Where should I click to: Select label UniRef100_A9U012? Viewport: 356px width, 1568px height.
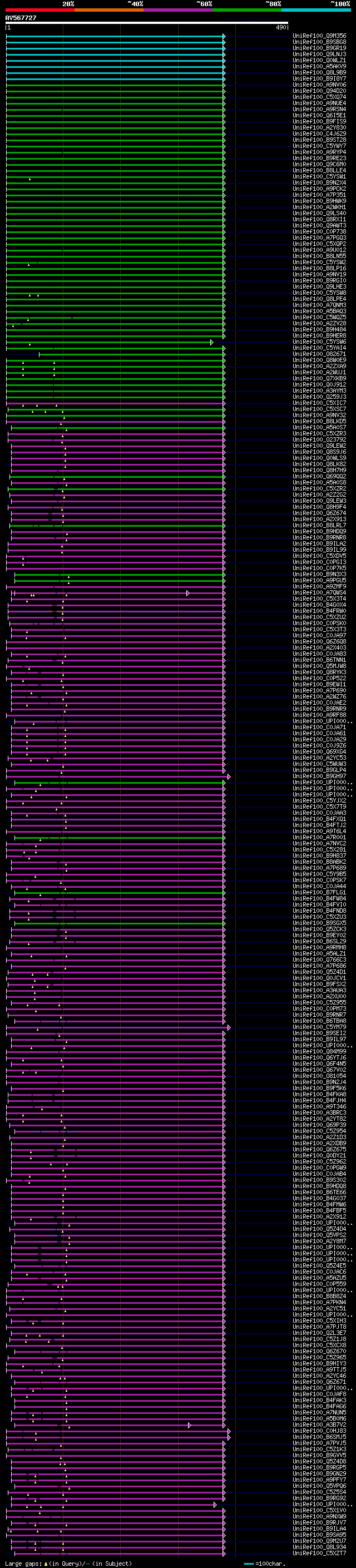[x=319, y=250]
